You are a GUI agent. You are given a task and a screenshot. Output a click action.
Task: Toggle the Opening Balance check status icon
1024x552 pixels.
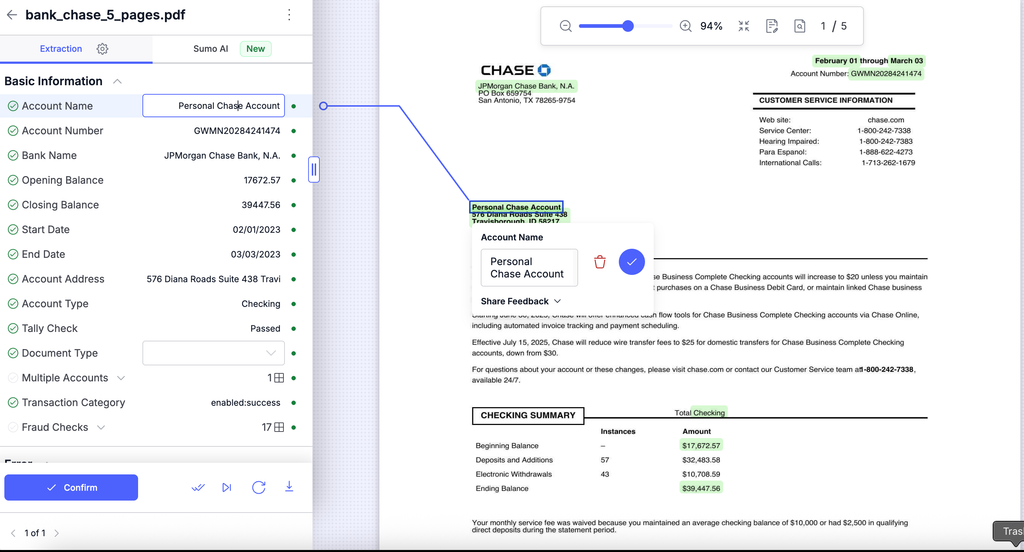pos(12,180)
